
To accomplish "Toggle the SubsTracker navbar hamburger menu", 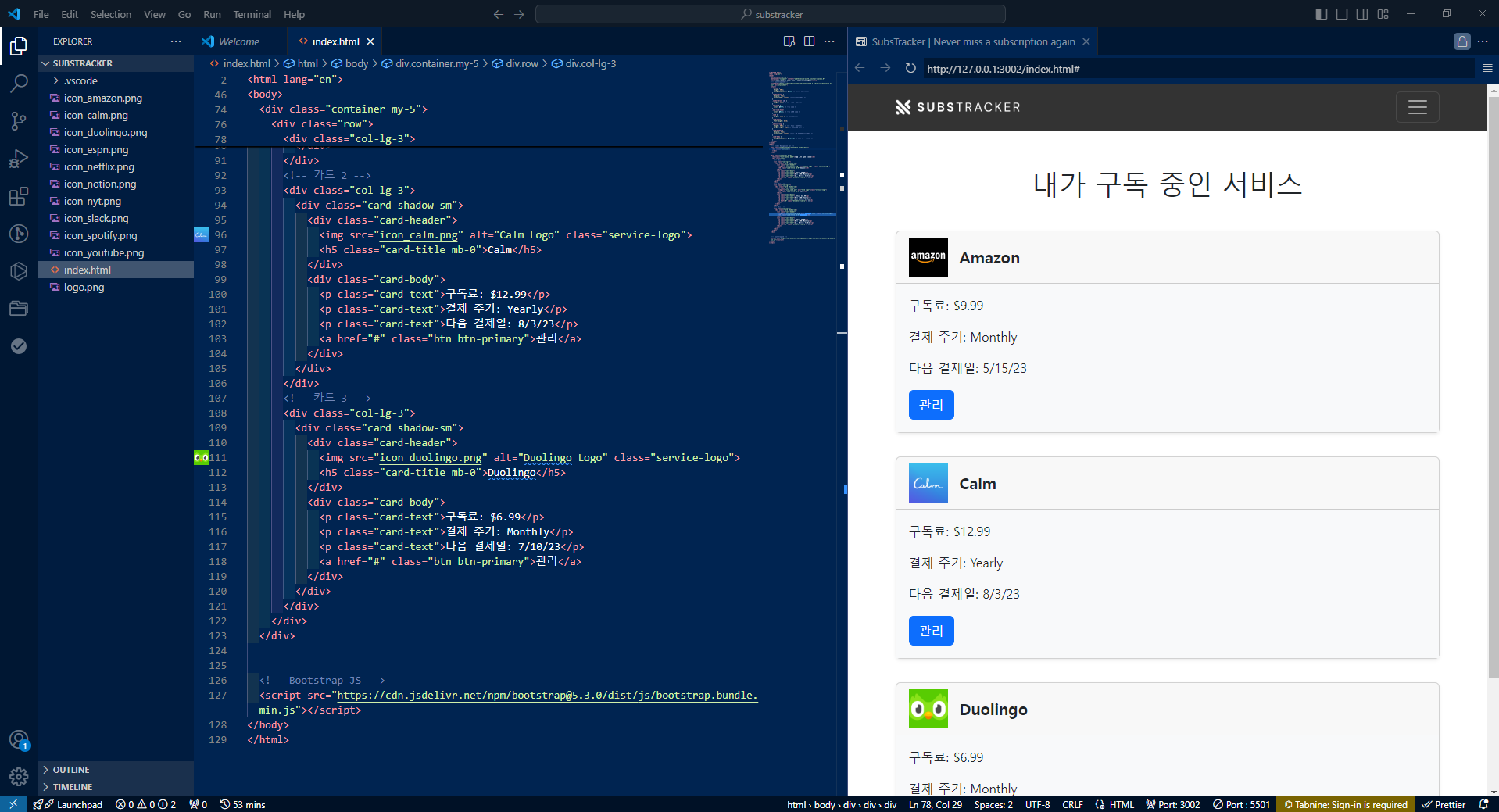I will point(1418,107).
